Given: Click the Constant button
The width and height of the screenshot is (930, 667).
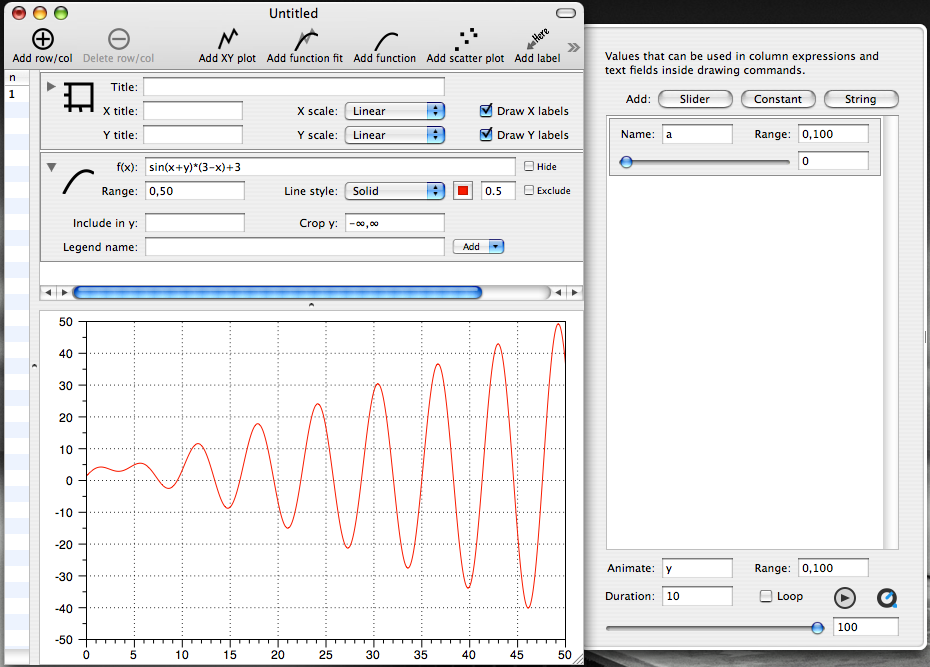Looking at the screenshot, I should pyautogui.click(x=777, y=99).
